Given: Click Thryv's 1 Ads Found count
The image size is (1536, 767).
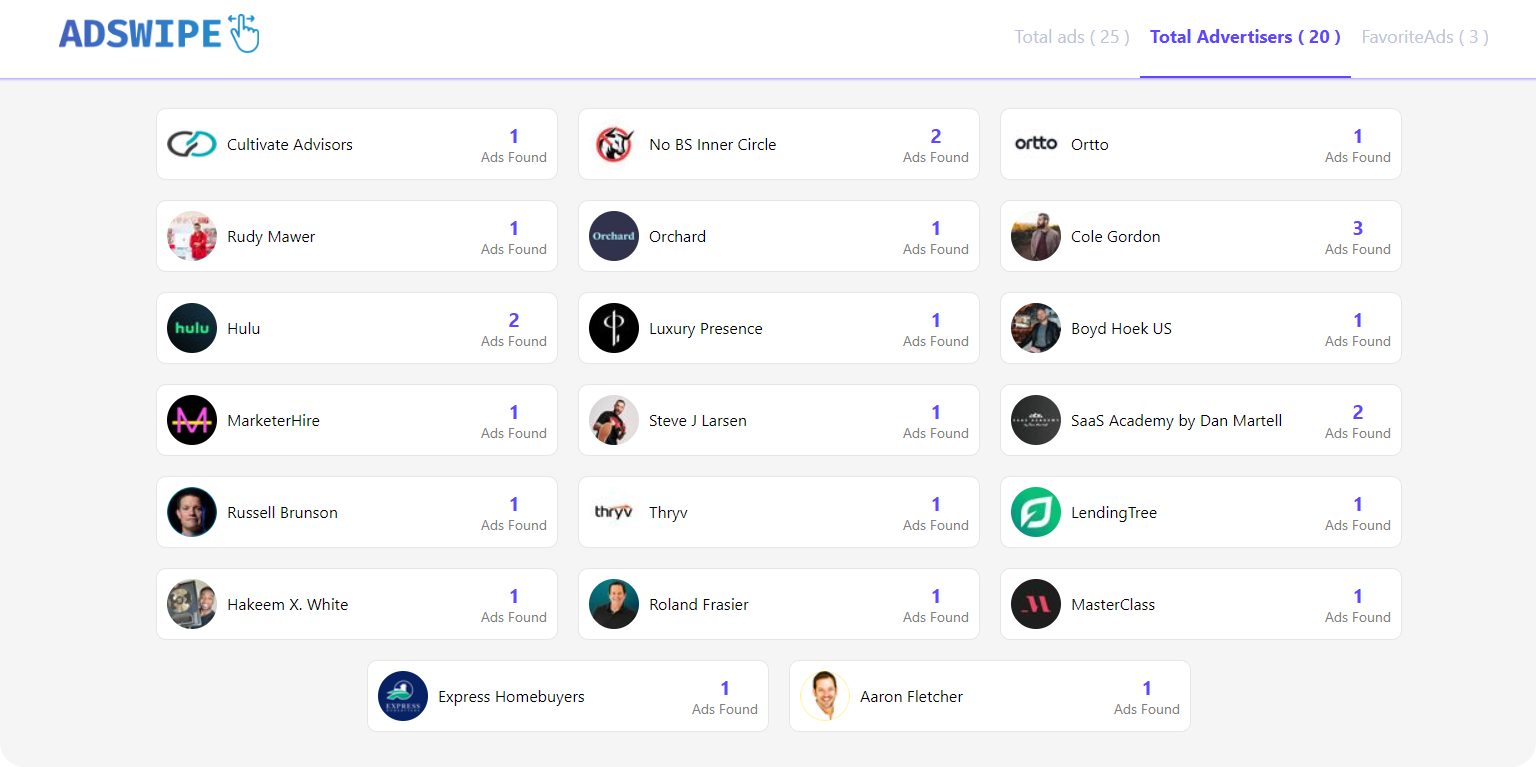Looking at the screenshot, I should pos(936,514).
